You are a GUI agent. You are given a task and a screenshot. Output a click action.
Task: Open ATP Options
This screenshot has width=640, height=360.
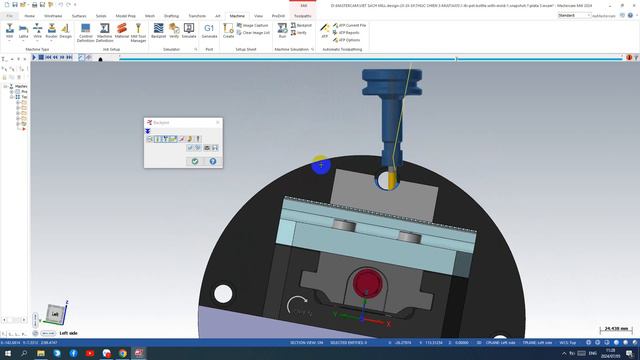tap(346, 40)
